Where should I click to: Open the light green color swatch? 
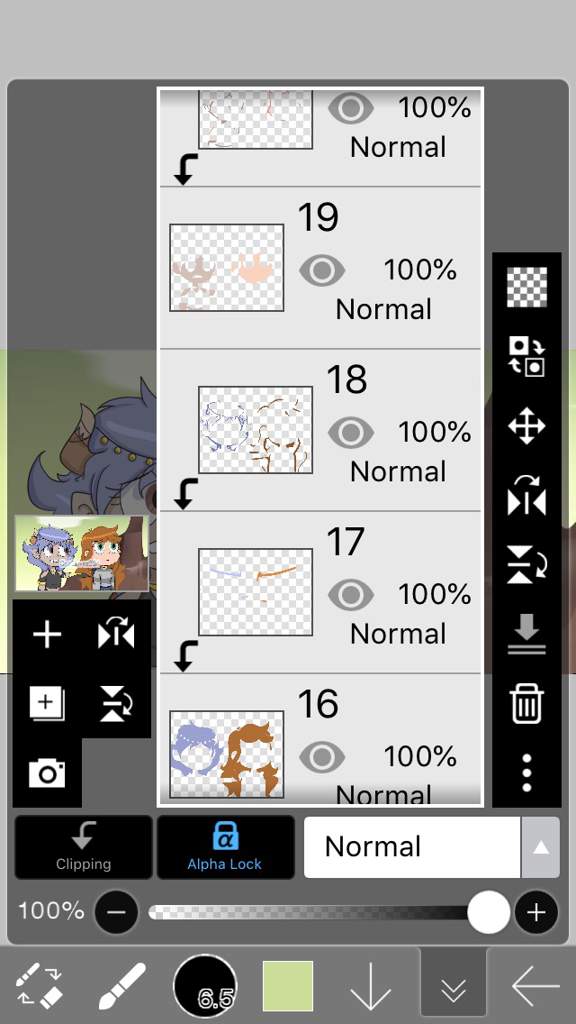click(x=288, y=986)
